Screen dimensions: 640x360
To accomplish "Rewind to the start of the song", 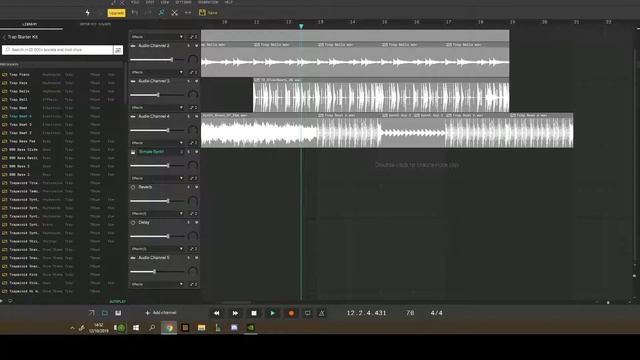I will (x=217, y=313).
